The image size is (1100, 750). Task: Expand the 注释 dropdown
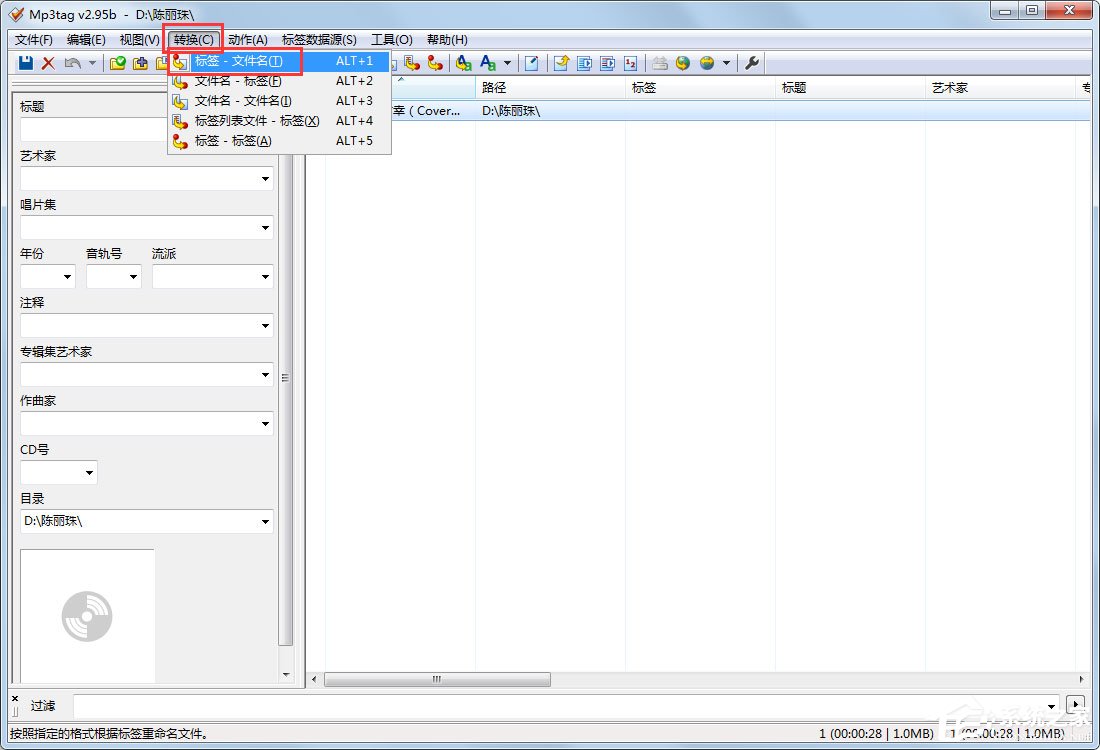tap(265, 326)
